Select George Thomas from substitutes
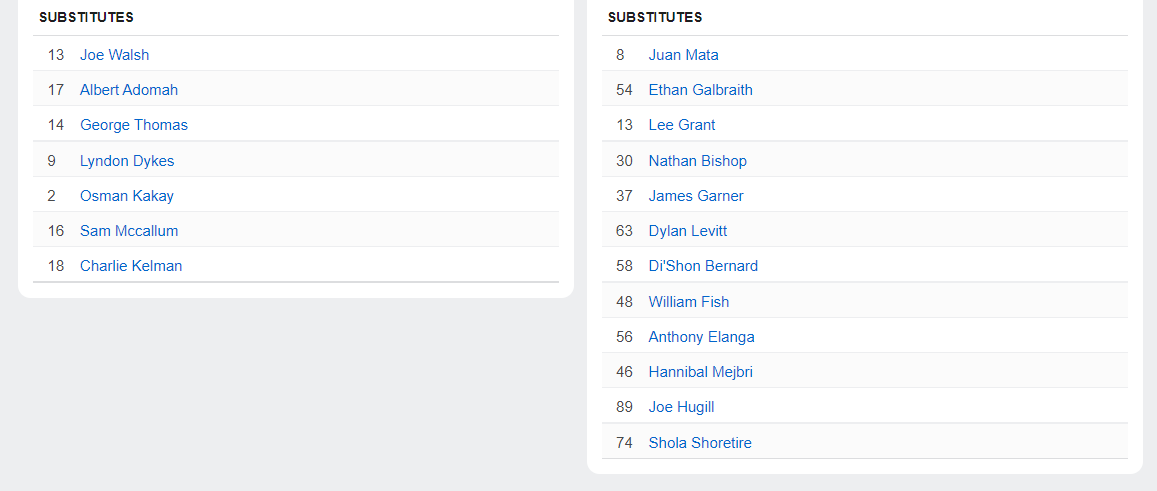The image size is (1157, 491). coord(134,125)
